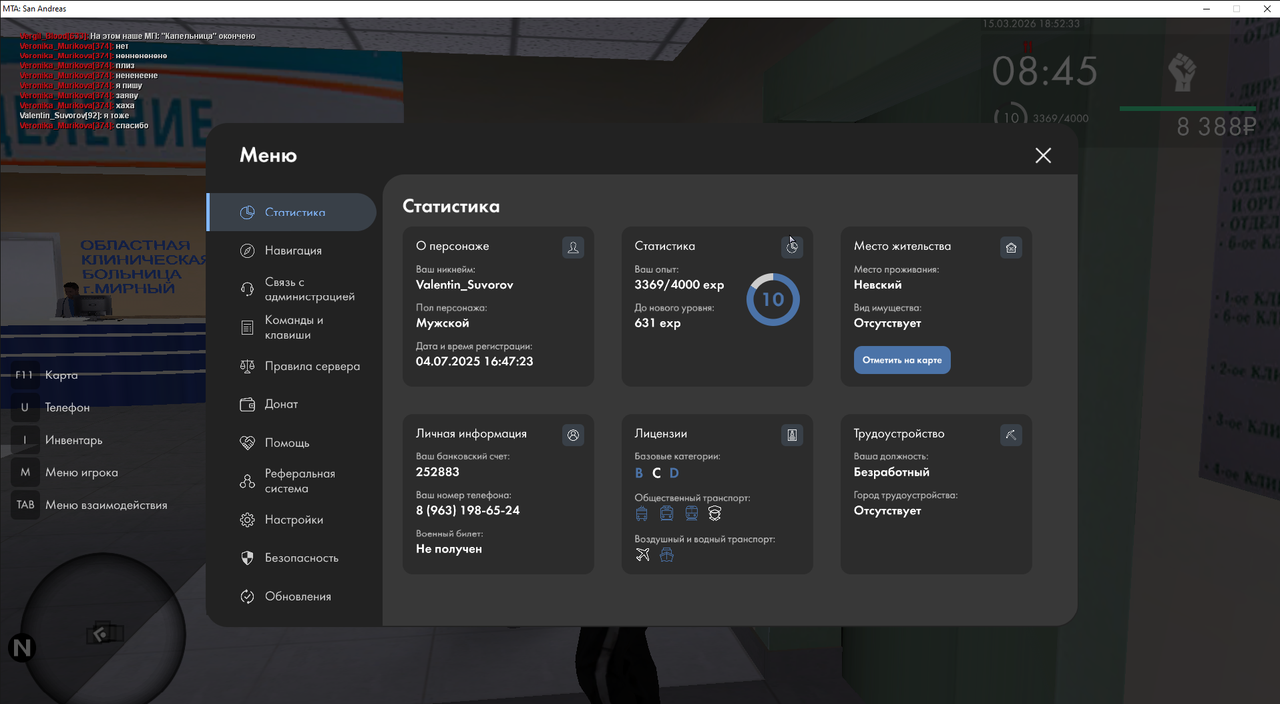Open the Помощь section
Viewport: 1280px width, 704px height.
(x=292, y=442)
